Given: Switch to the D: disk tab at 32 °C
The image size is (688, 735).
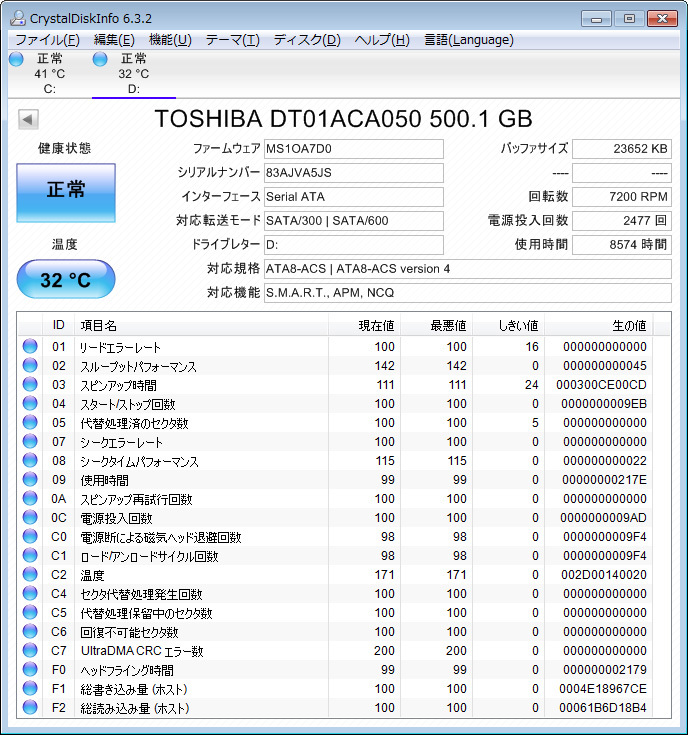Looking at the screenshot, I should coord(134,74).
